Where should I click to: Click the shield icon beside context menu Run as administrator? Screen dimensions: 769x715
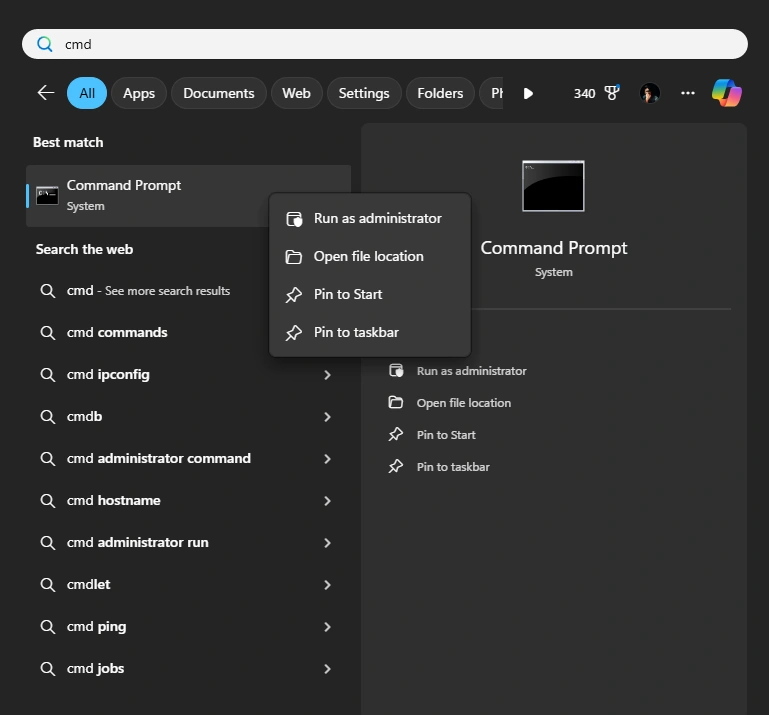point(294,219)
